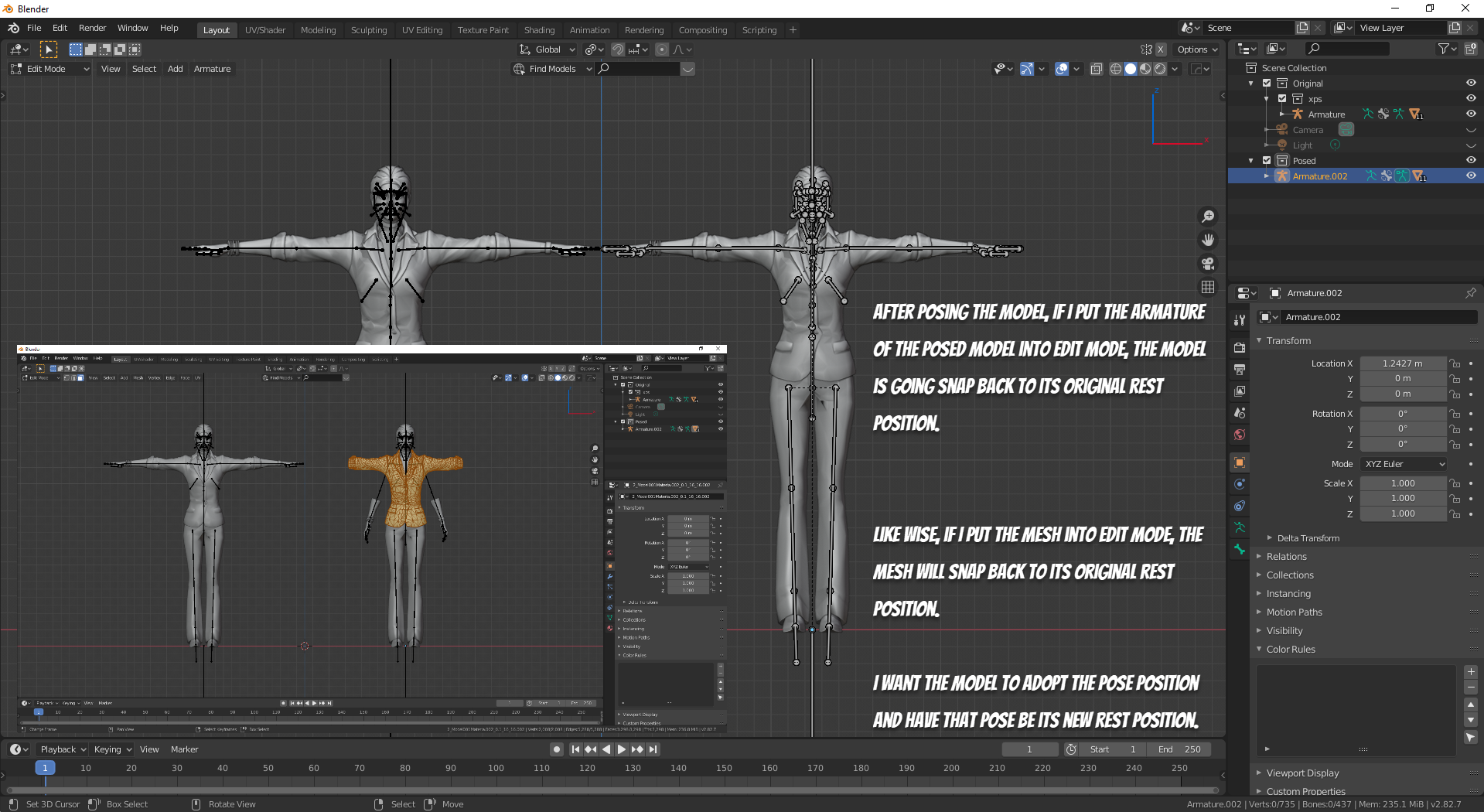
Task: Switch to the Sculpting workspace tab
Action: pos(368,30)
